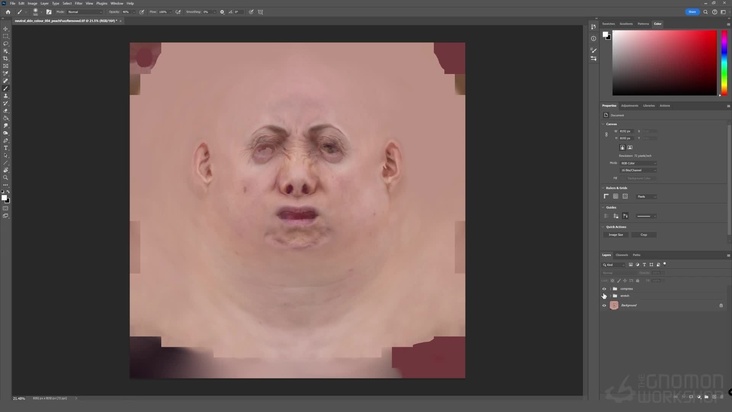Expand the stretch layer group
The height and width of the screenshot is (412, 732).
pyautogui.click(x=610, y=296)
